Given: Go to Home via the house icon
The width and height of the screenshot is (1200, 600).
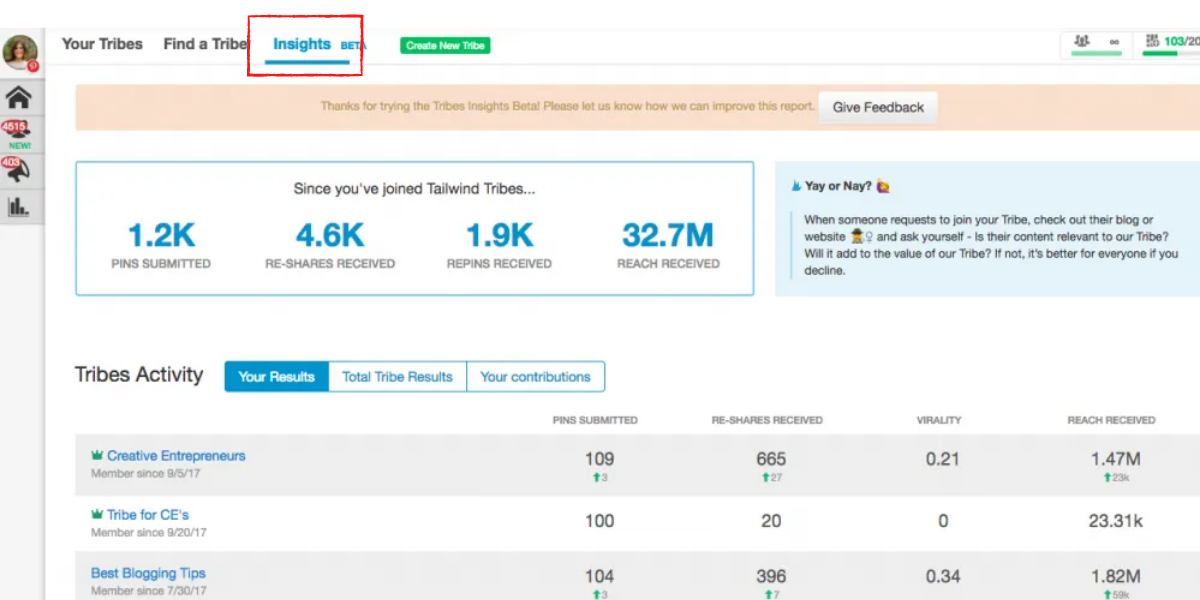Looking at the screenshot, I should click(19, 97).
